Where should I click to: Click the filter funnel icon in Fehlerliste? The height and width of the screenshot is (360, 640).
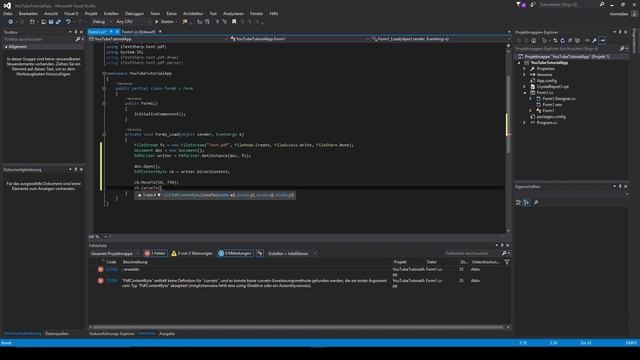(507, 262)
